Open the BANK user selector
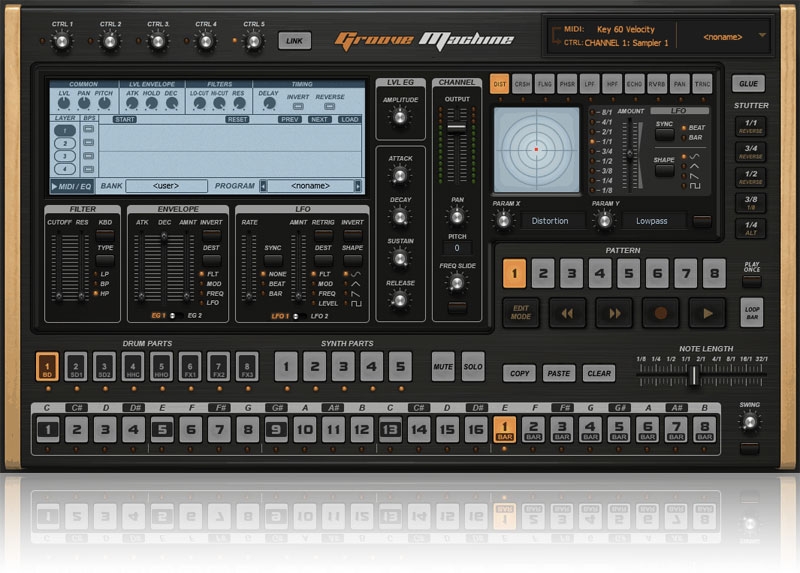Image resolution: width=800 pixels, height=573 pixels. (x=166, y=186)
